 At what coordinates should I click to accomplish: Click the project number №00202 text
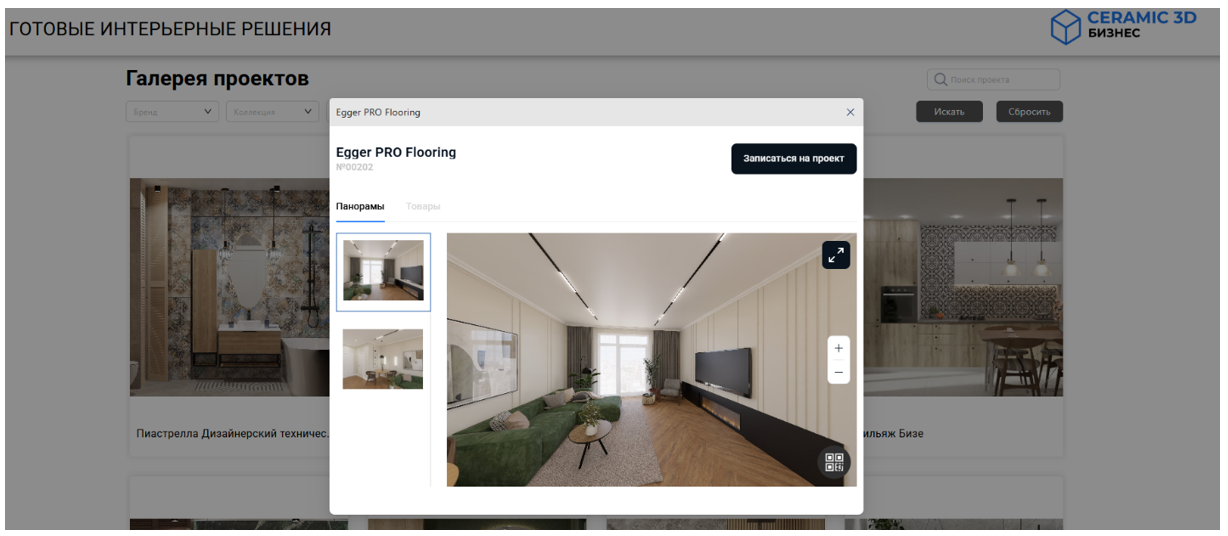point(355,167)
